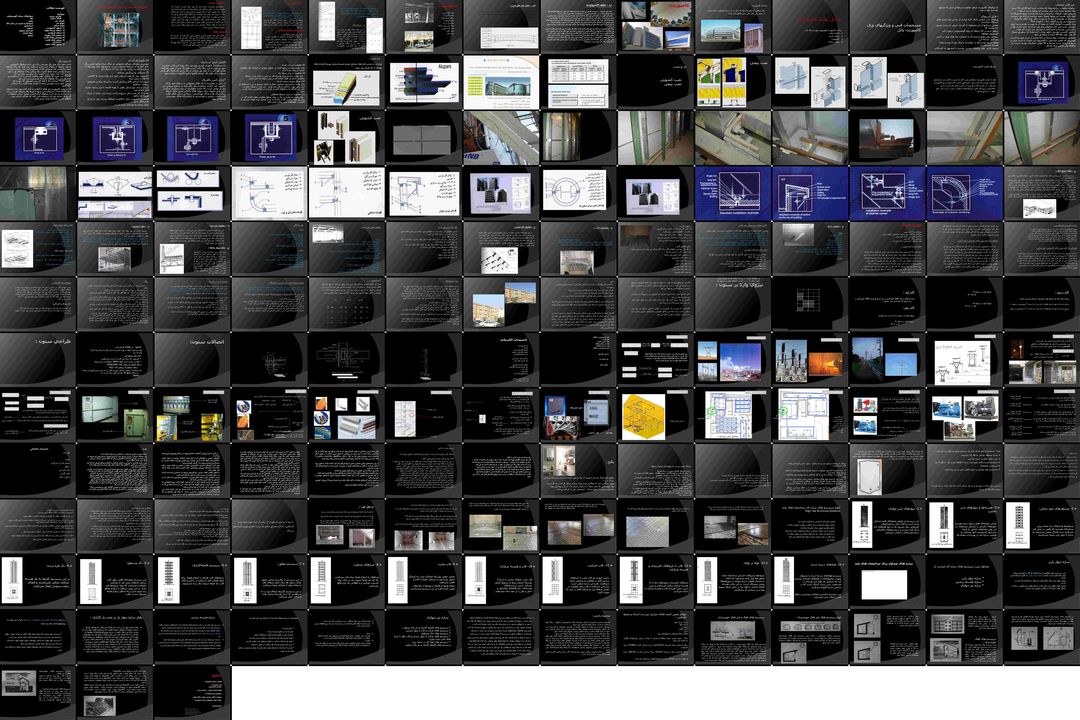Select slide with two yellow panel illustrations
Screen dimensions: 1080x720
coord(732,82)
